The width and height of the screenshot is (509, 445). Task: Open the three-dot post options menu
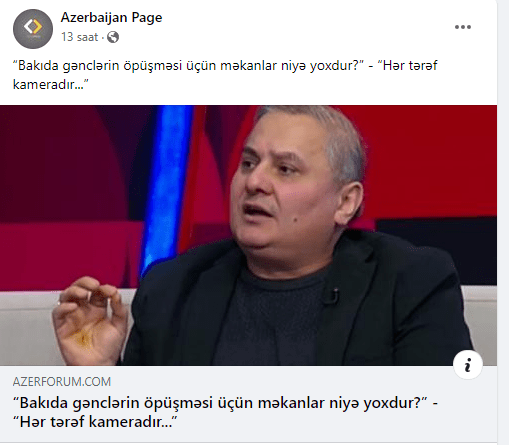pos(463,27)
